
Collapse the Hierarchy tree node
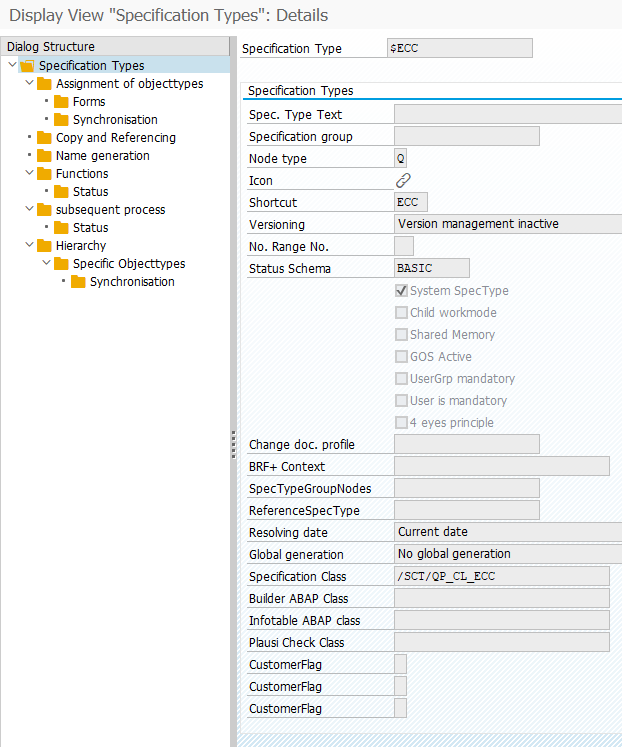coord(29,246)
